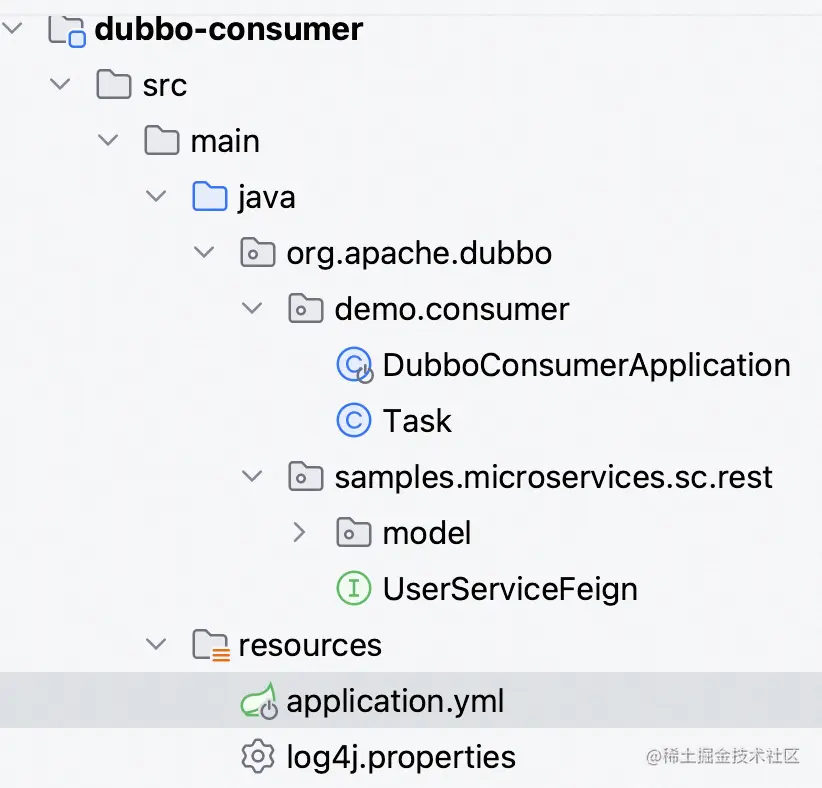Viewport: 822px width, 788px height.
Task: Click the org.apache.dubbo package icon
Action: point(258,253)
